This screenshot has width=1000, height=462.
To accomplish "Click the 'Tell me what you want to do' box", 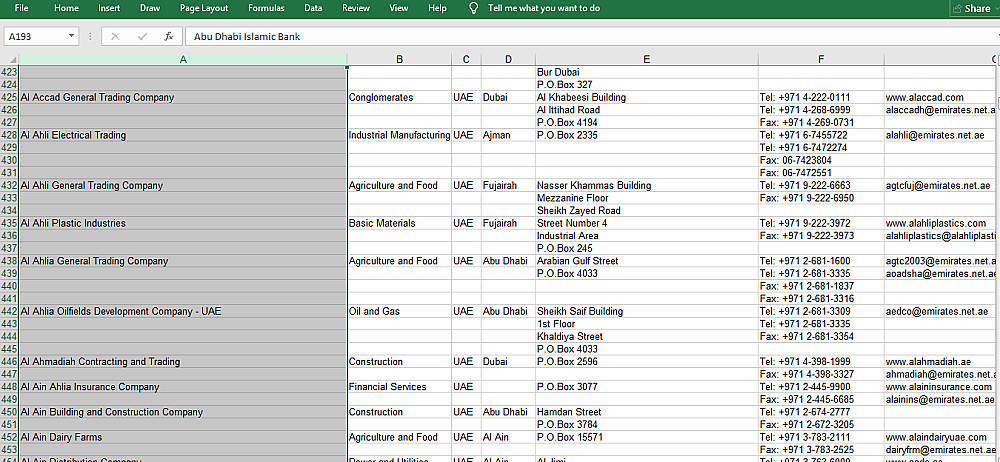I will pyautogui.click(x=543, y=8).
